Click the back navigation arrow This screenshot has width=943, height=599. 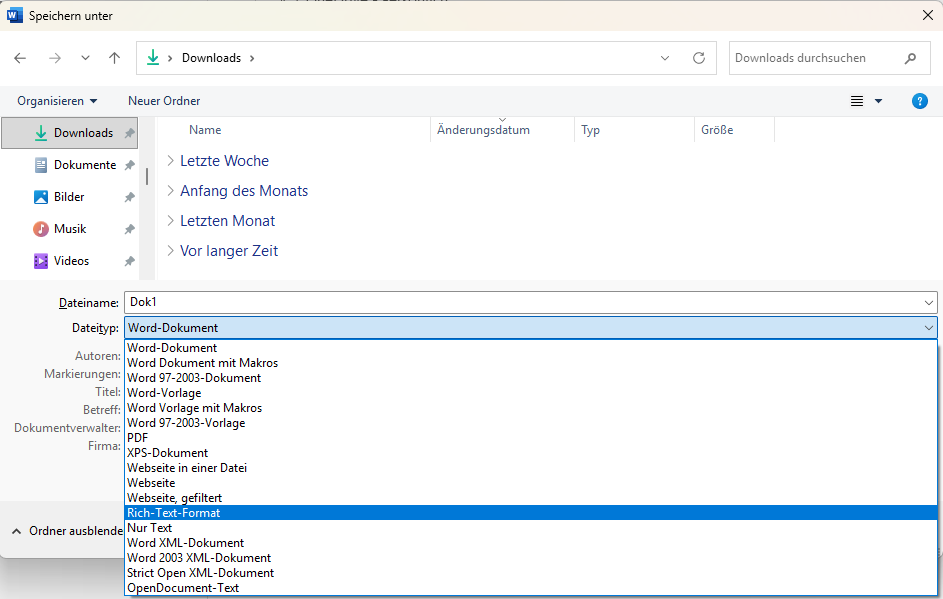[x=20, y=58]
